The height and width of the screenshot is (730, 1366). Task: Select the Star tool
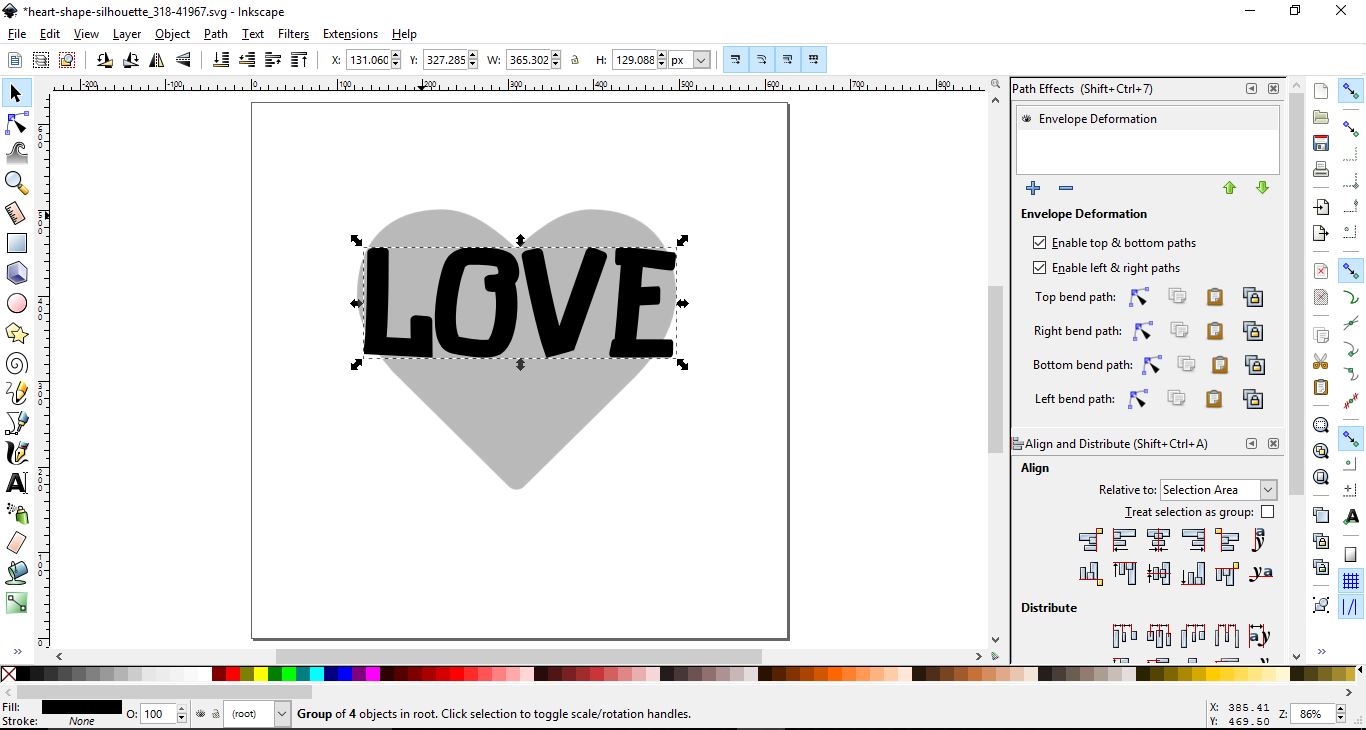[16, 333]
